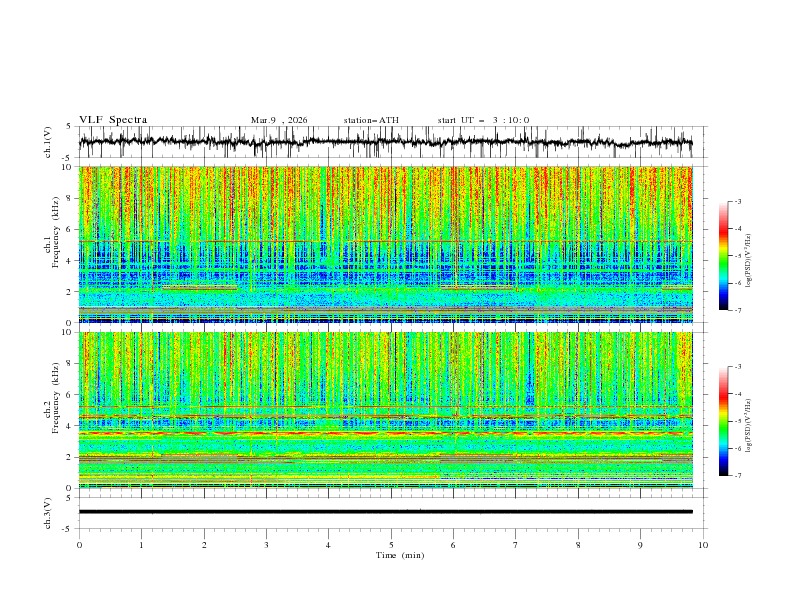Click the 'VLF Spectra' title text
The image size is (792, 612).
113,120
